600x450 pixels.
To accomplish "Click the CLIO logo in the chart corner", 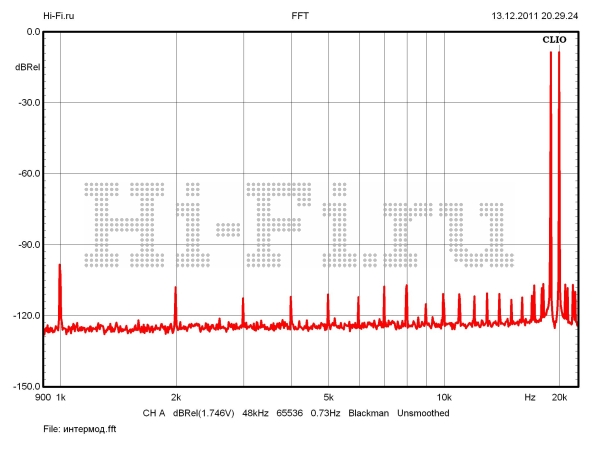I will [553, 41].
